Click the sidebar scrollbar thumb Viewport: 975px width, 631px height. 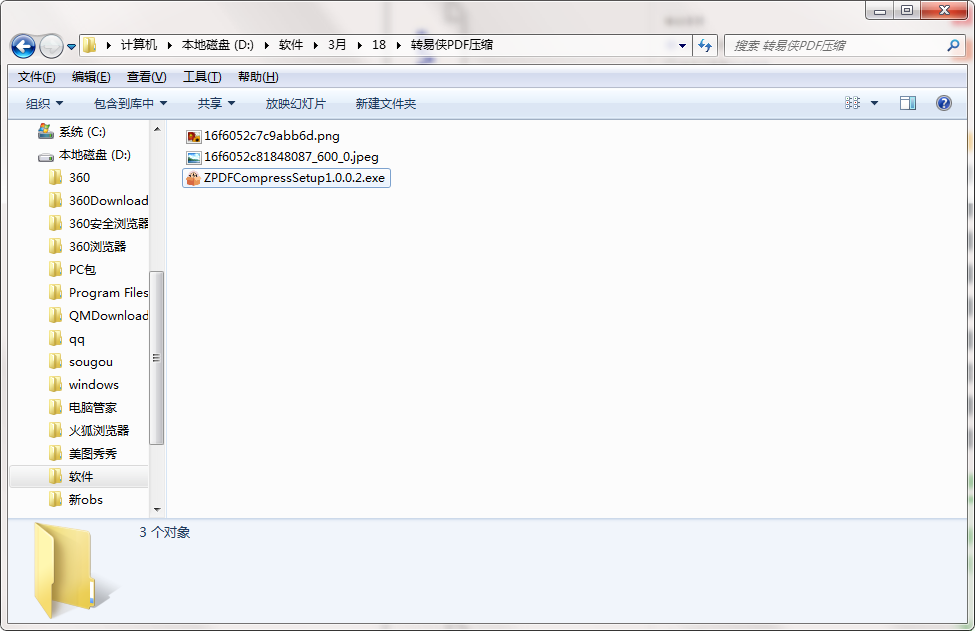pyautogui.click(x=157, y=358)
